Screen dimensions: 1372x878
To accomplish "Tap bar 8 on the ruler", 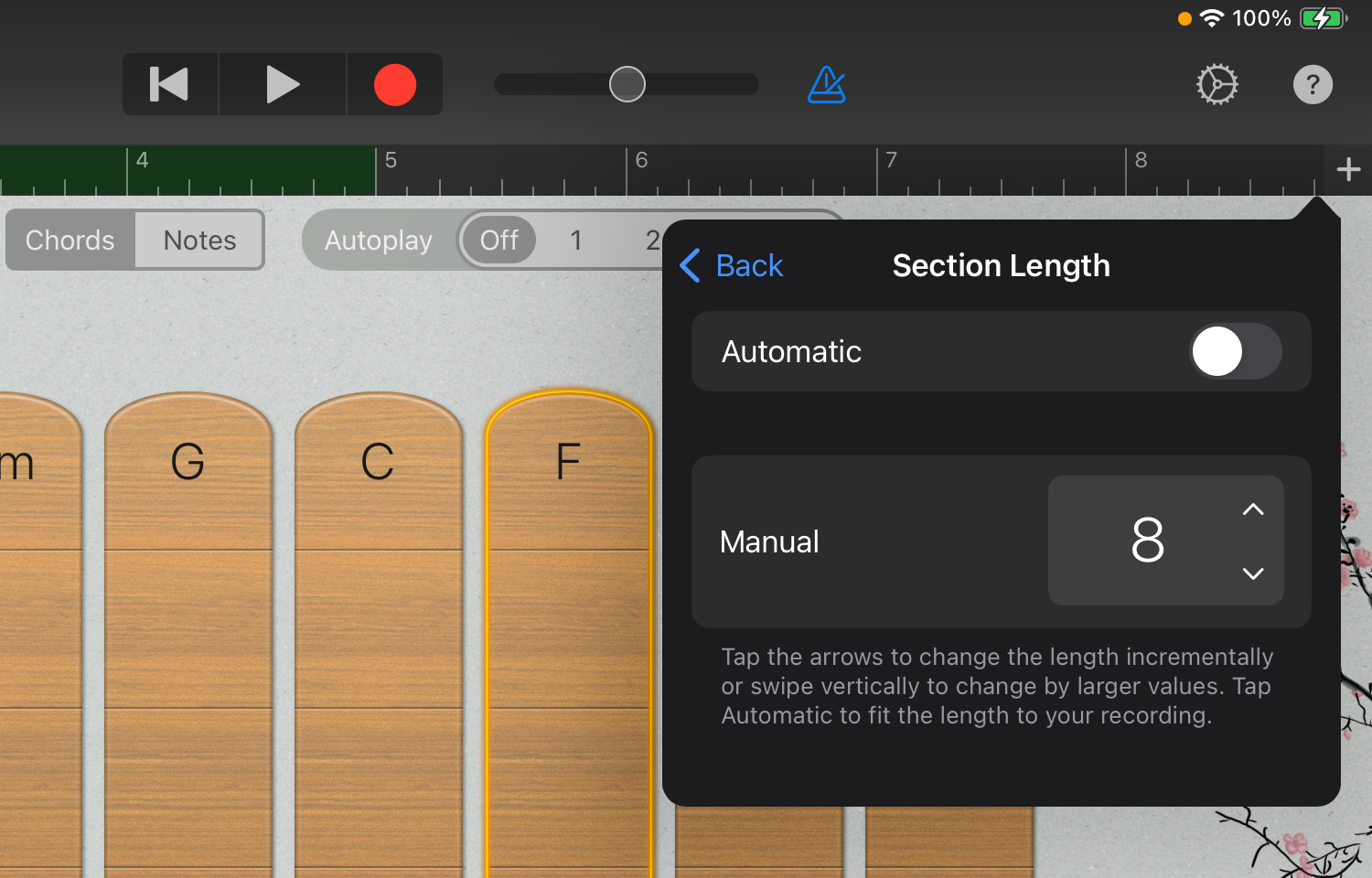I will pos(1141,160).
